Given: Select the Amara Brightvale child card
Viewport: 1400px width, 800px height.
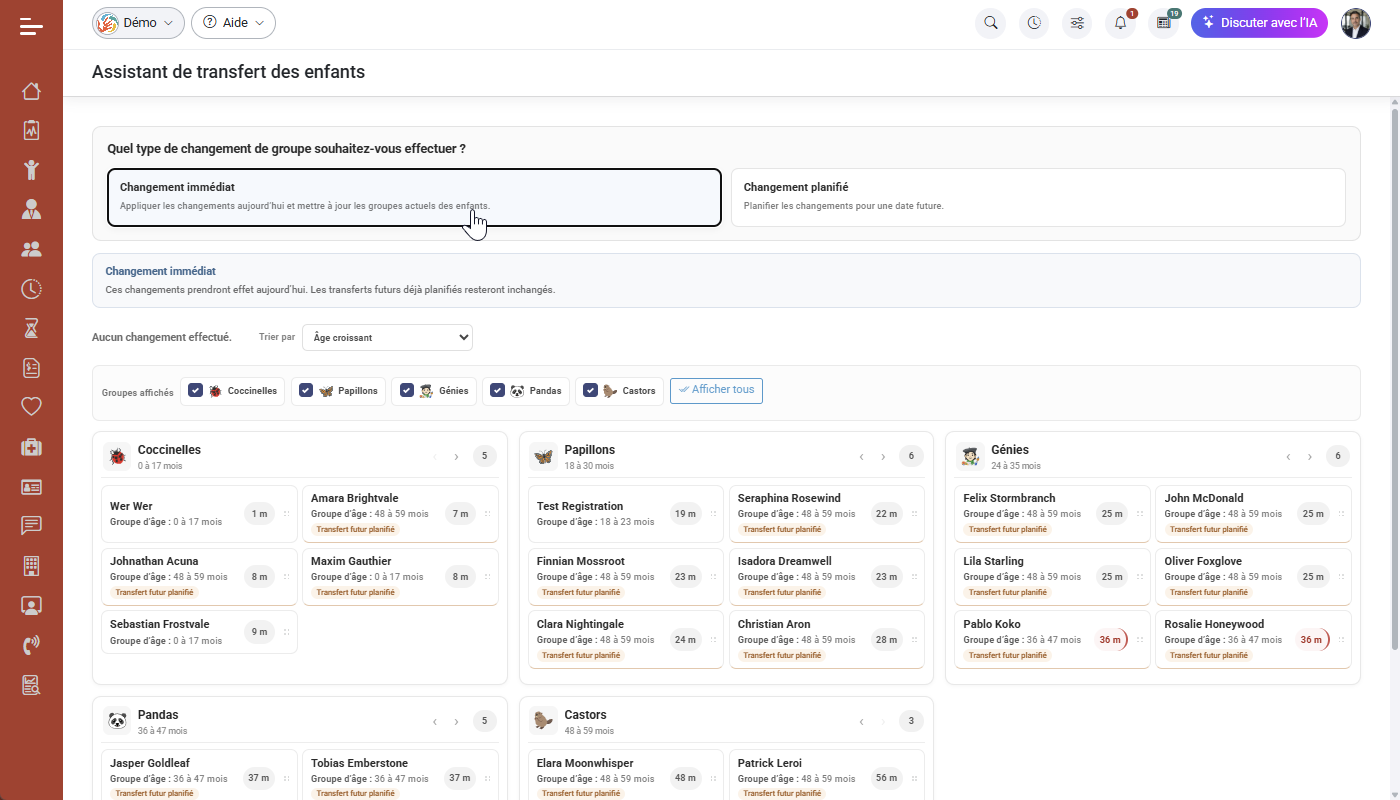Looking at the screenshot, I should 400,514.
